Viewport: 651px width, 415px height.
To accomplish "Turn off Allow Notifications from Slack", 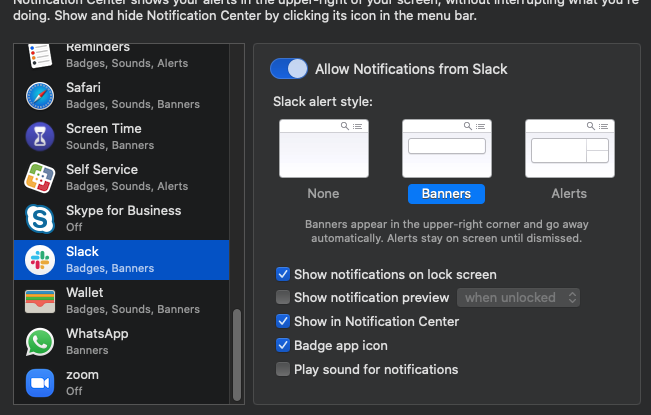I will (289, 69).
